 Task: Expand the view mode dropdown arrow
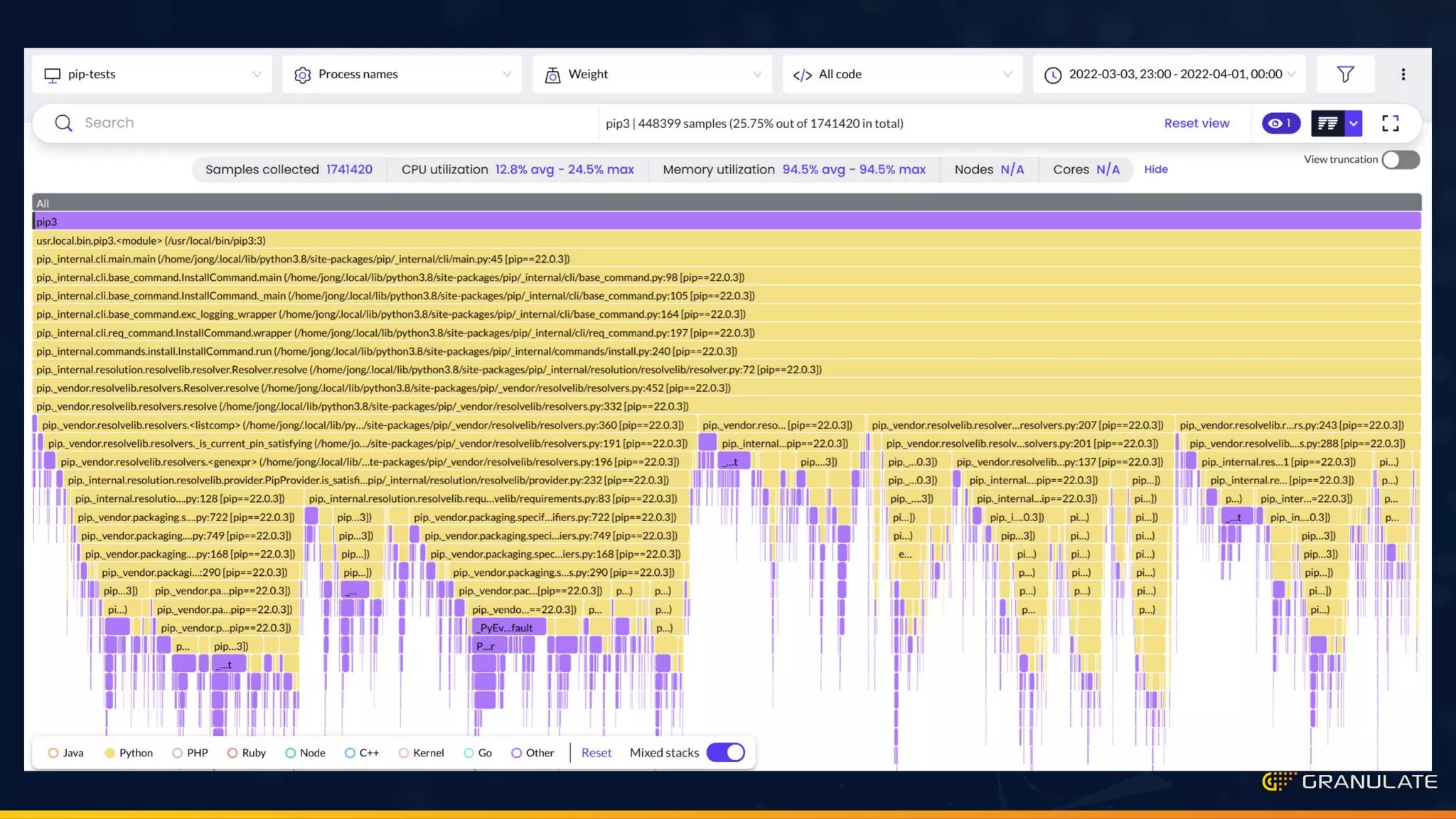coord(1354,123)
